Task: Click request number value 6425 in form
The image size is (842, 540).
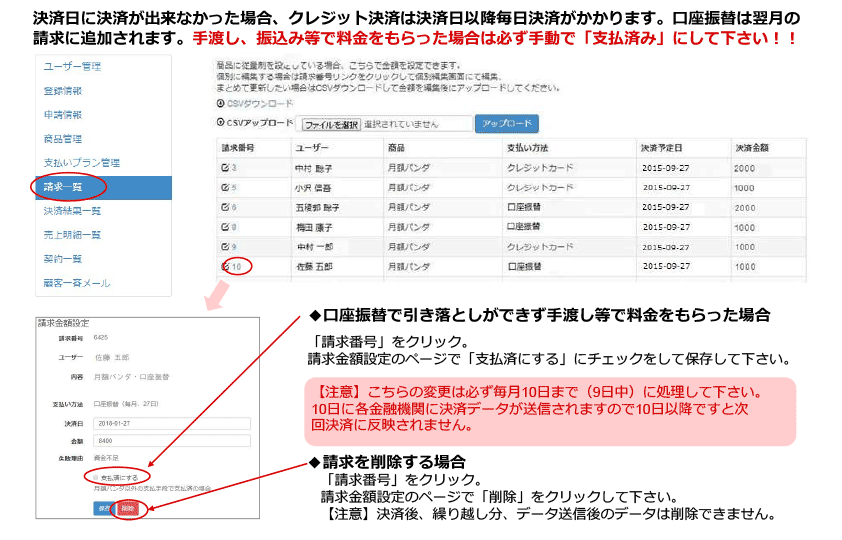Action: [x=100, y=338]
